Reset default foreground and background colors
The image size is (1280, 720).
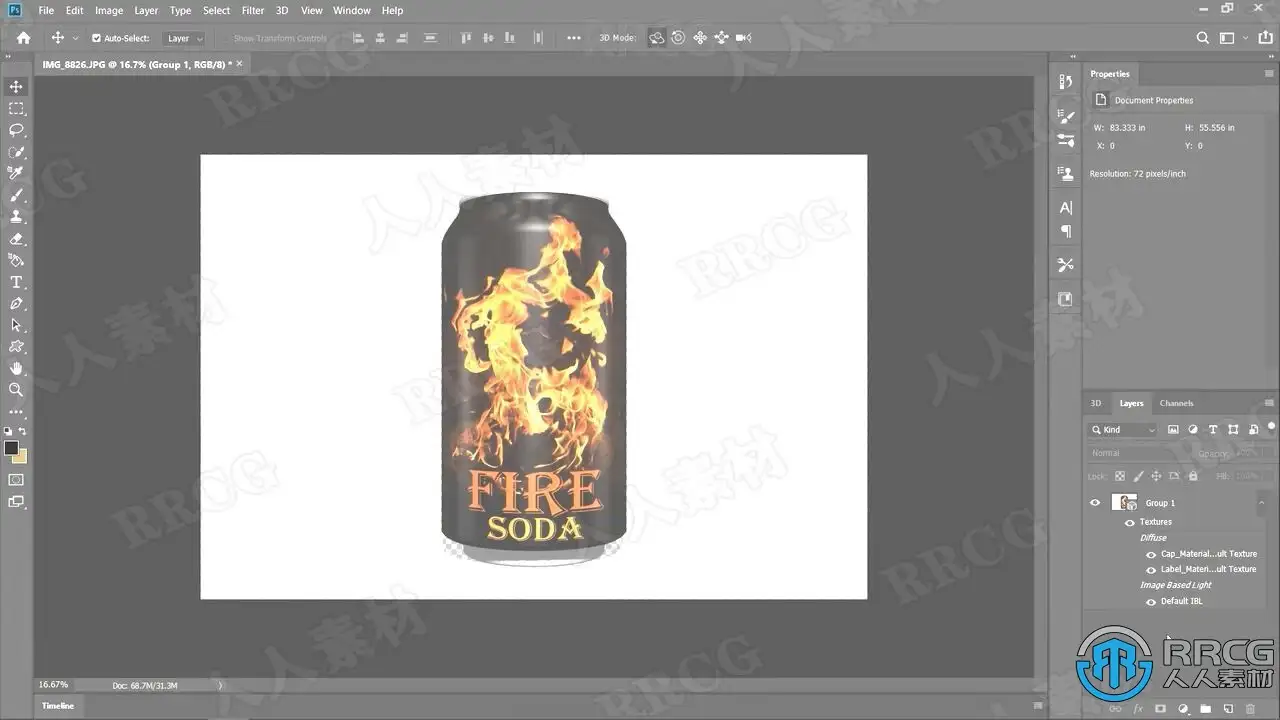point(9,431)
